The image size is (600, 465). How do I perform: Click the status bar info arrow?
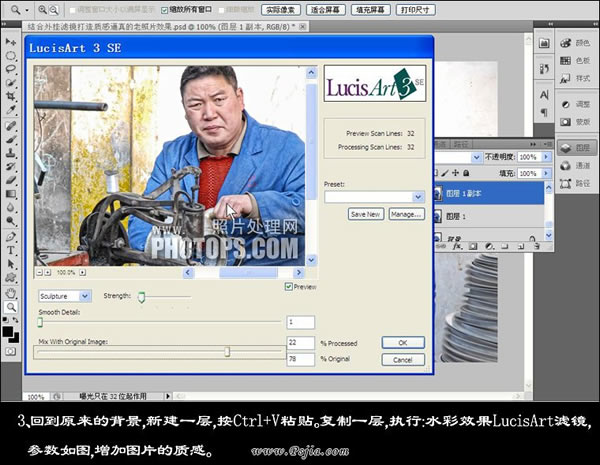(x=168, y=396)
